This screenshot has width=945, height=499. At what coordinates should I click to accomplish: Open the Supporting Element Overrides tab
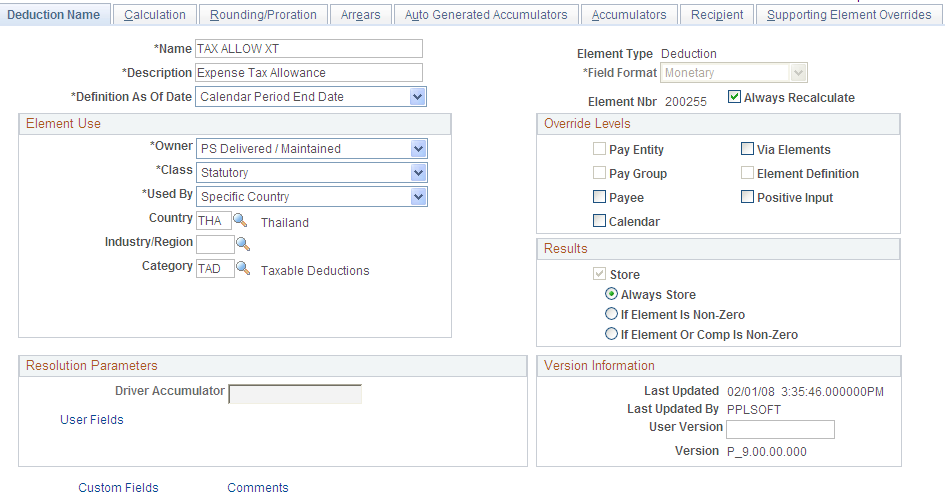[849, 14]
